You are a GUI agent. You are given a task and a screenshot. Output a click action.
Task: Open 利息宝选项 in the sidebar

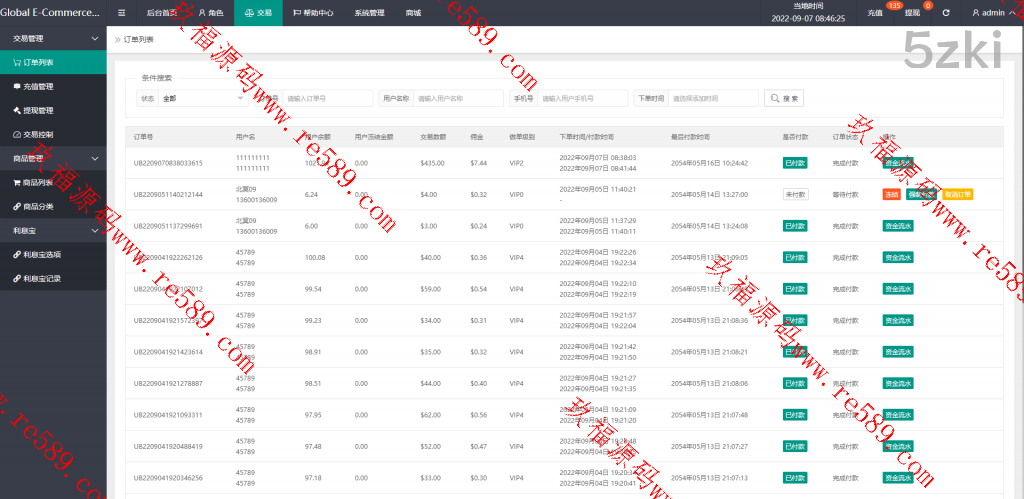[x=42, y=254]
